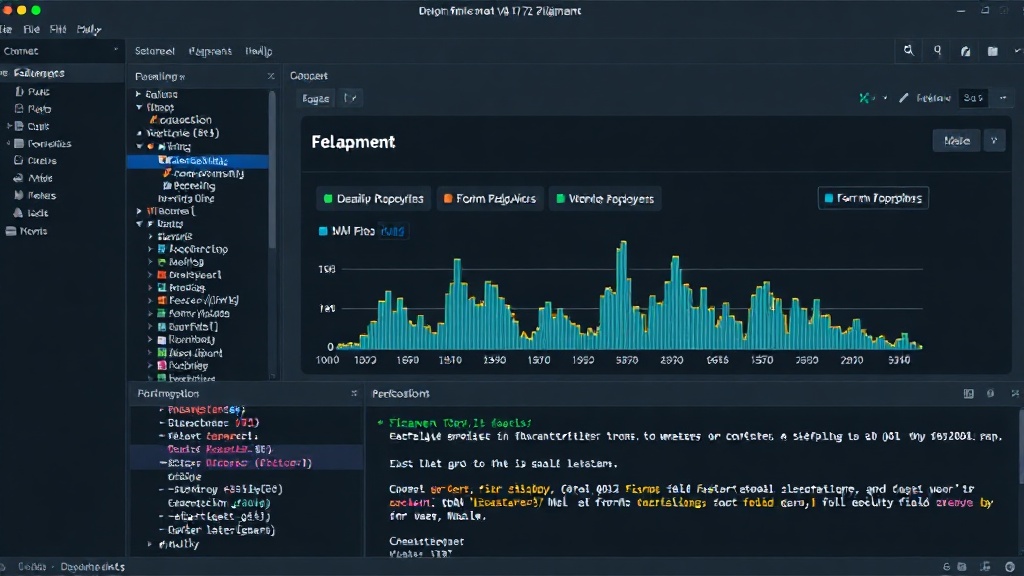Toggle the green Wonde Popioyers legend chip

click(605, 199)
